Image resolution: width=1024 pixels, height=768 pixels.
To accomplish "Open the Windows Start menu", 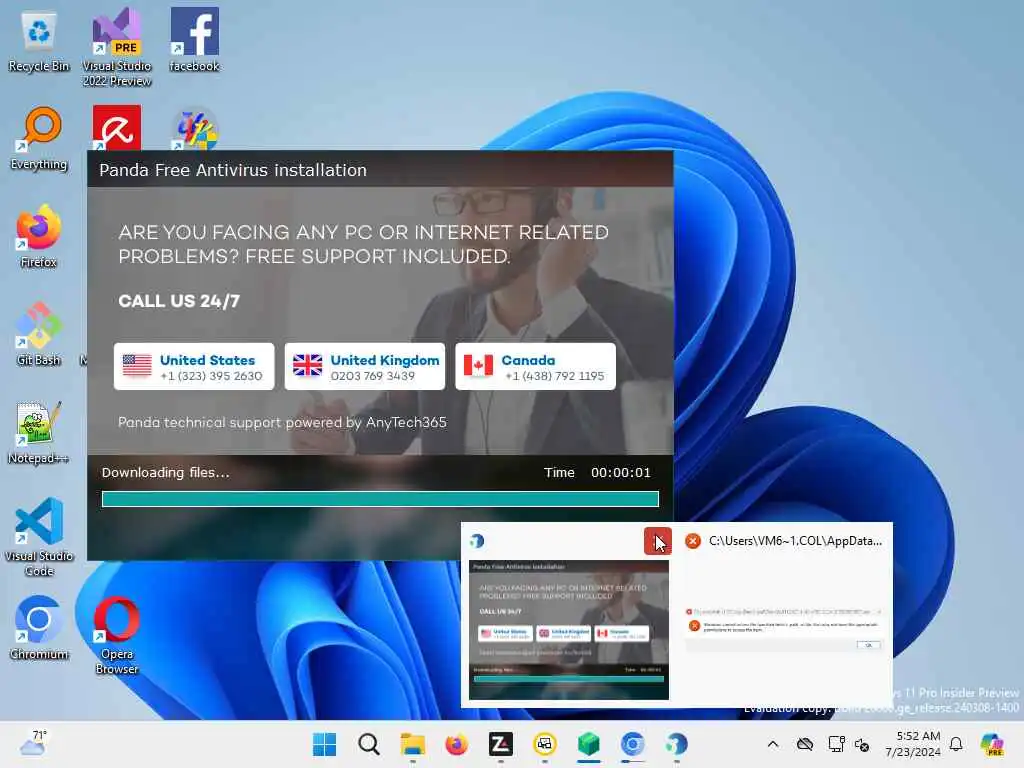I will 325,744.
